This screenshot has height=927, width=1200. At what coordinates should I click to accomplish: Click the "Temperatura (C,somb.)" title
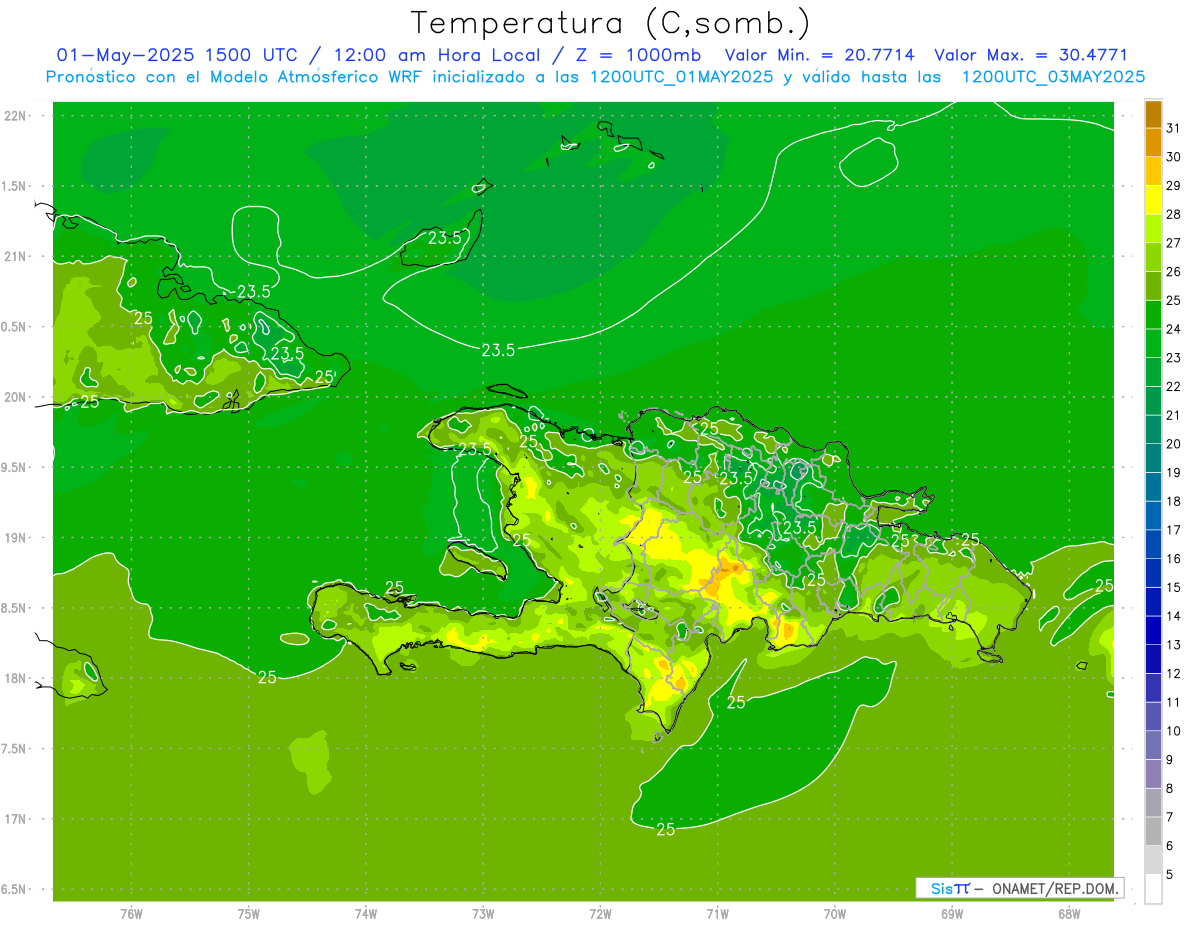[611, 23]
